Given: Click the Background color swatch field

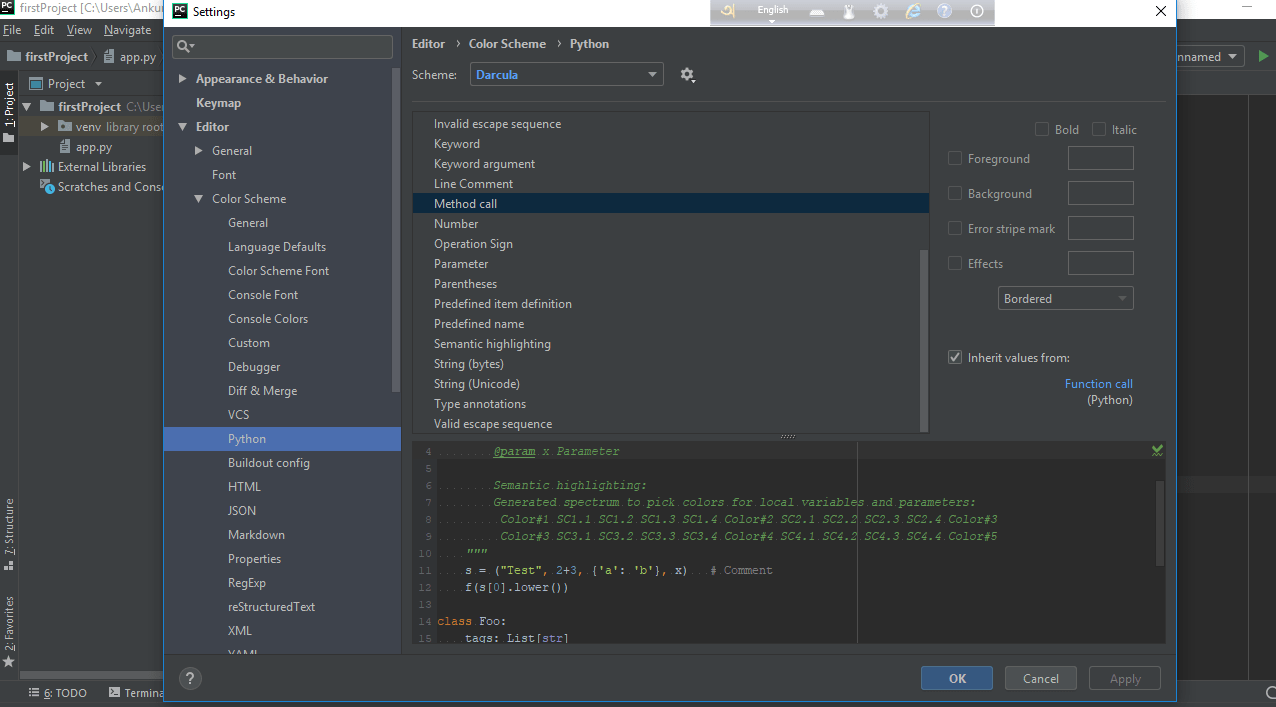Looking at the screenshot, I should point(1100,192).
